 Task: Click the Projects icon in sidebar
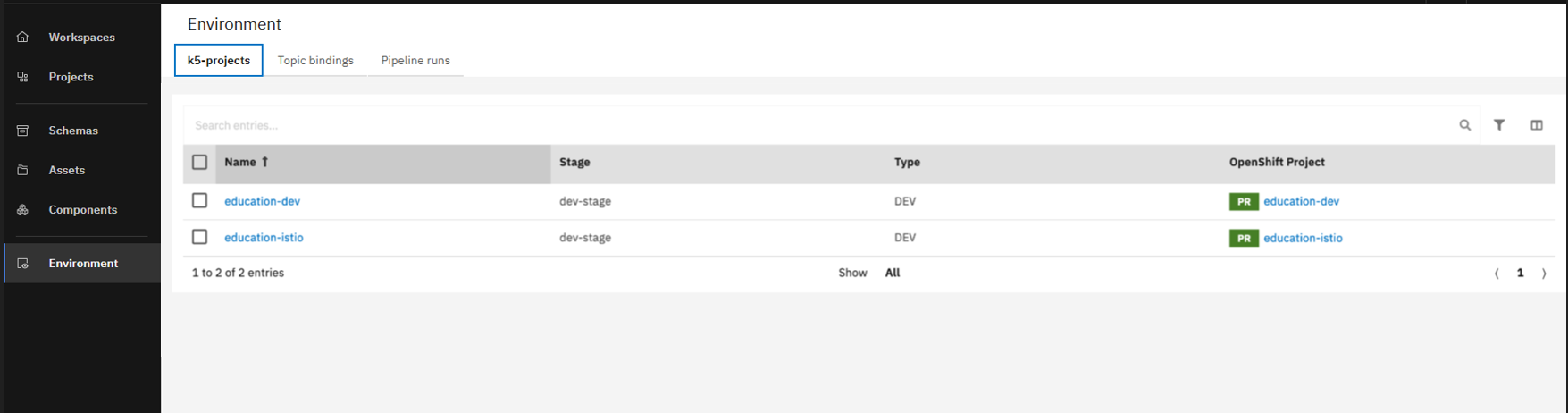(23, 77)
